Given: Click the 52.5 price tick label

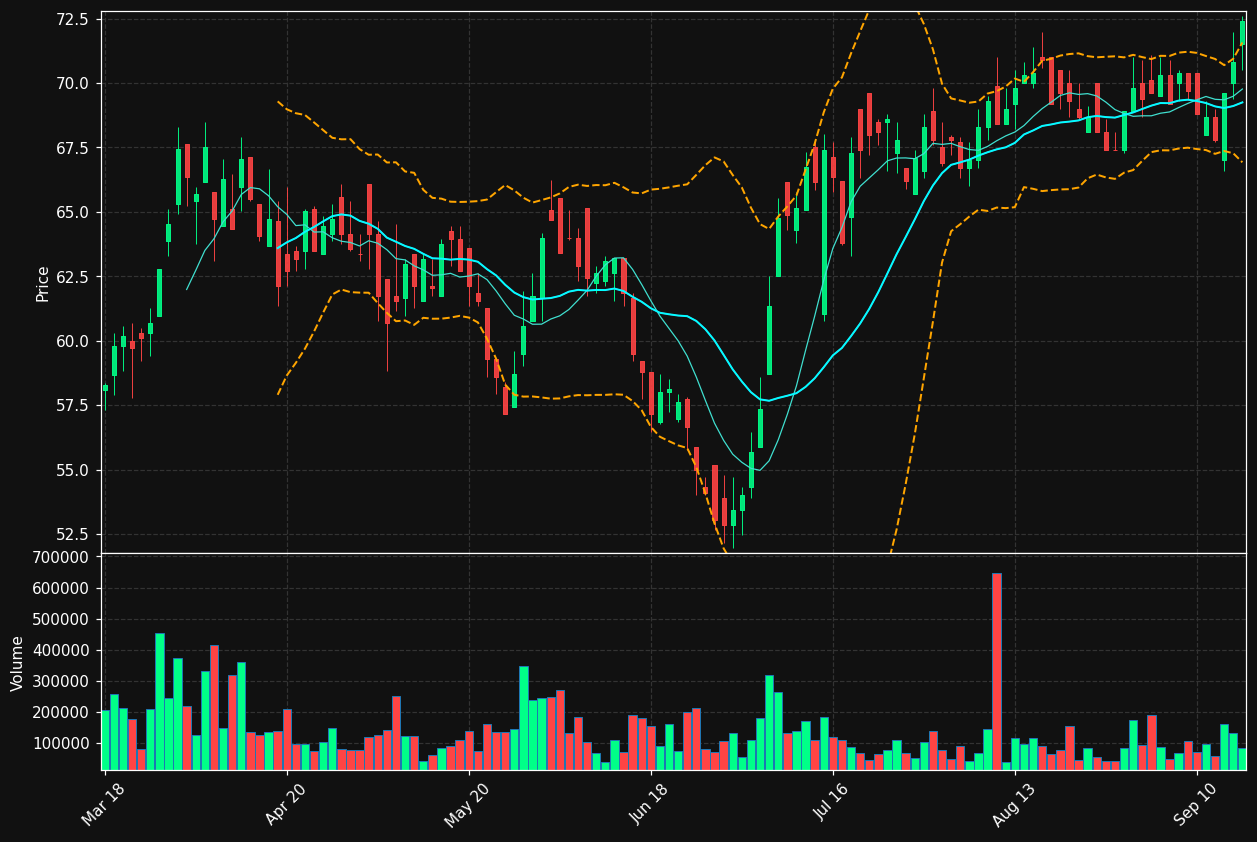Looking at the screenshot, I should coord(72,535).
